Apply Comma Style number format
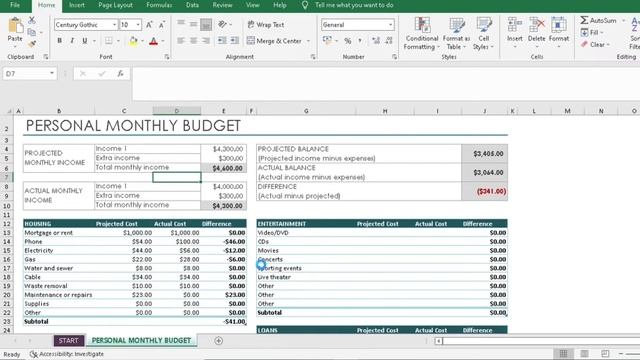 click(x=360, y=41)
